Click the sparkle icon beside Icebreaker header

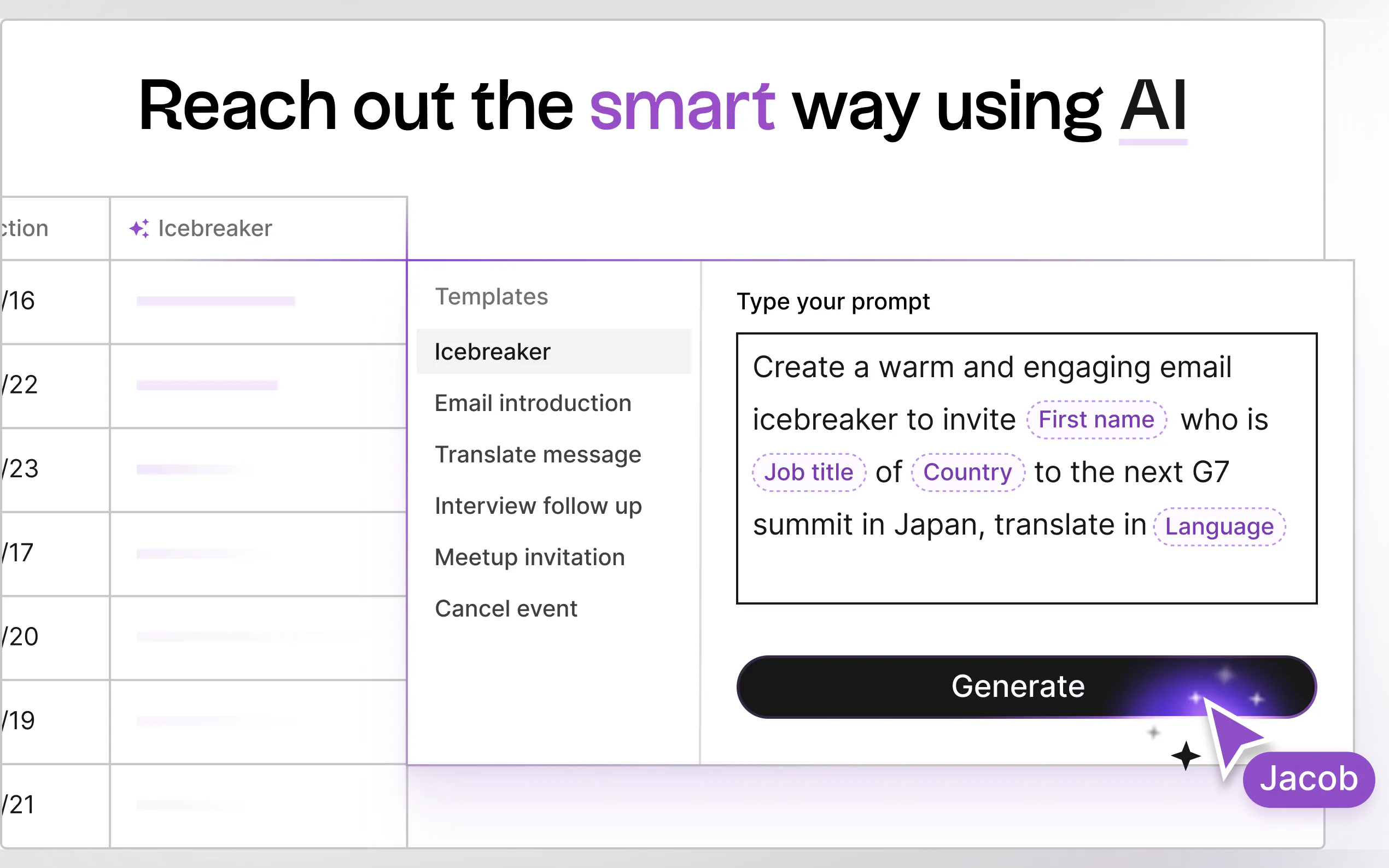click(139, 228)
